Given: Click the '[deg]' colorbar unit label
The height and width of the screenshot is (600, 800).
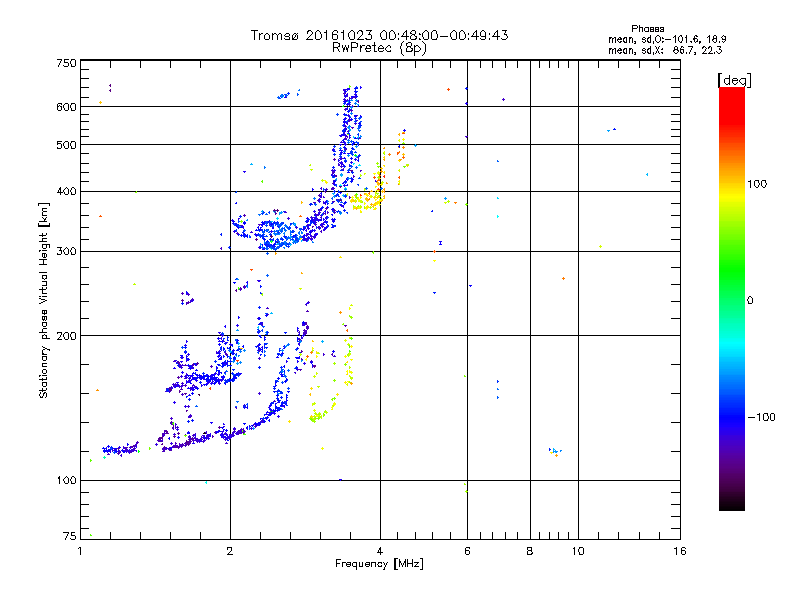Looking at the screenshot, I should click(734, 80).
